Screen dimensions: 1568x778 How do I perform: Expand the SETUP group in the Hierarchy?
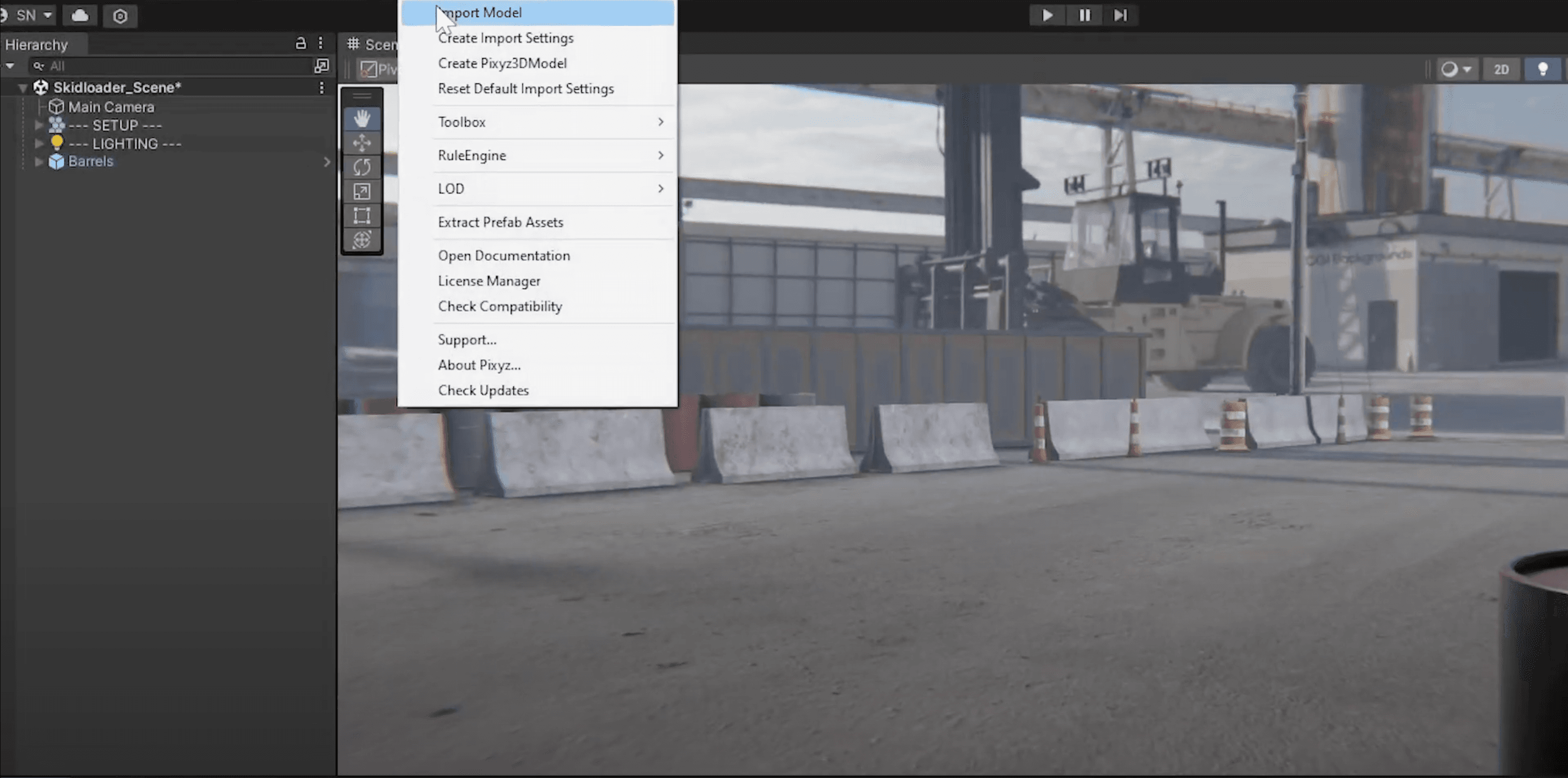pos(39,125)
